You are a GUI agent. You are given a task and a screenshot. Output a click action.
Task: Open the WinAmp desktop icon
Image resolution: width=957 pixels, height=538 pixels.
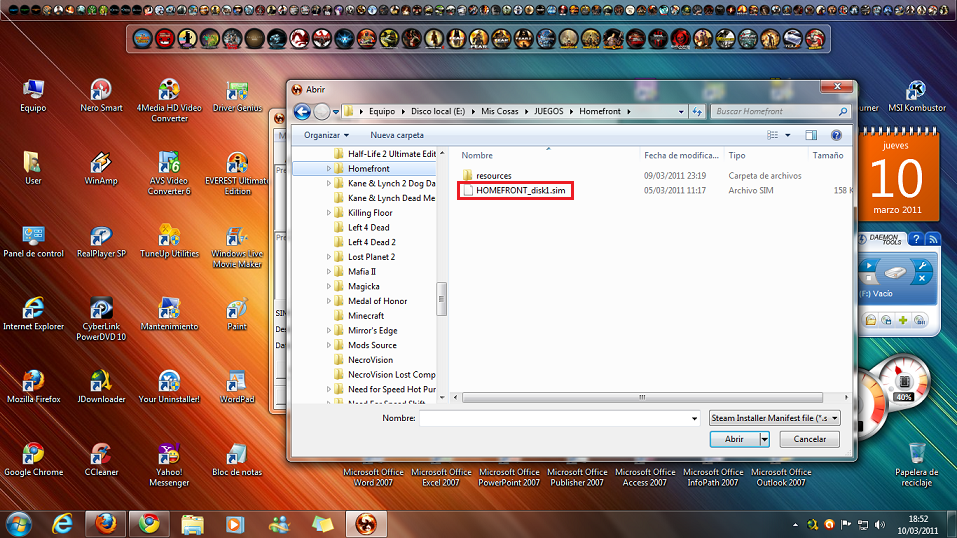pos(101,169)
